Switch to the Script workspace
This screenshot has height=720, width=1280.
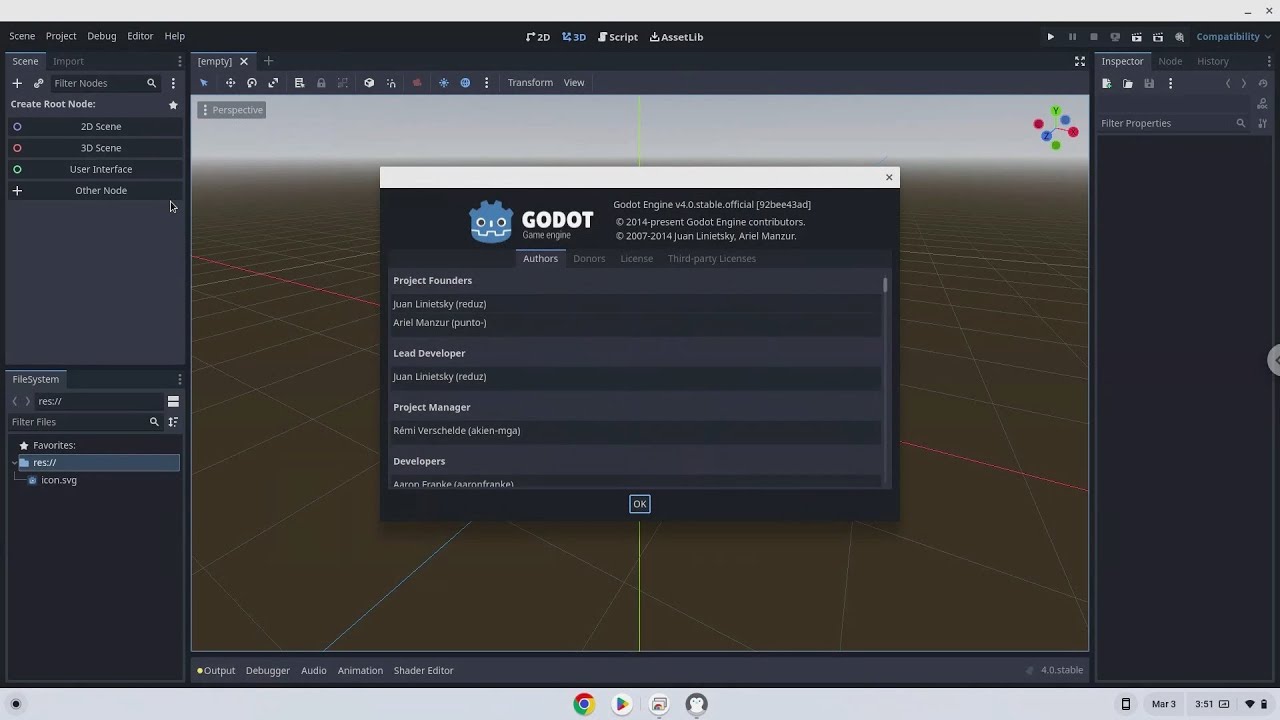[x=618, y=37]
